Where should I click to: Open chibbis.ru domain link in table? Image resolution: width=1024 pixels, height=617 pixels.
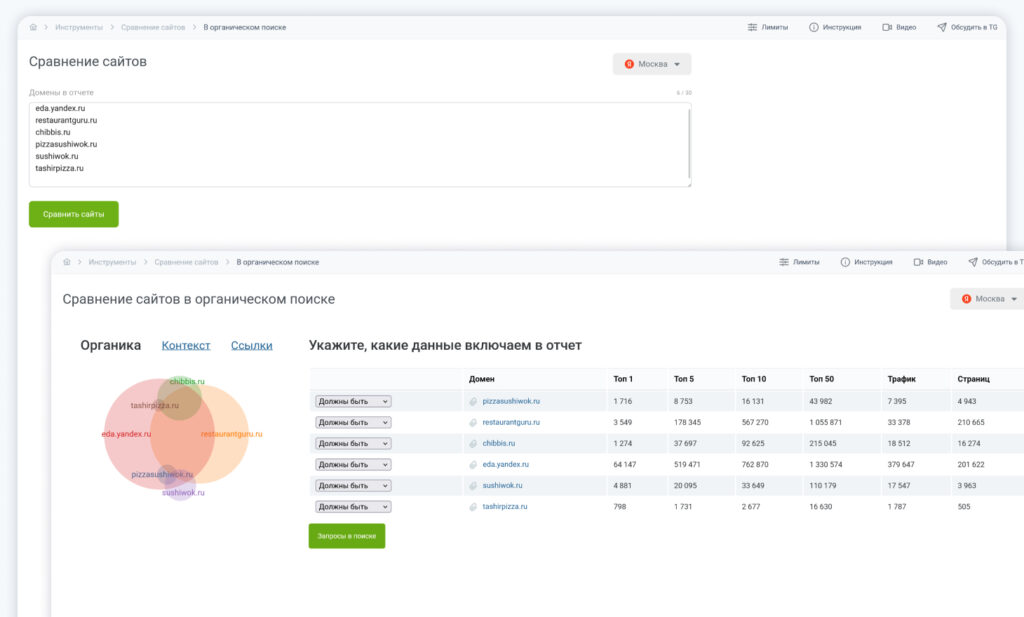(498, 443)
